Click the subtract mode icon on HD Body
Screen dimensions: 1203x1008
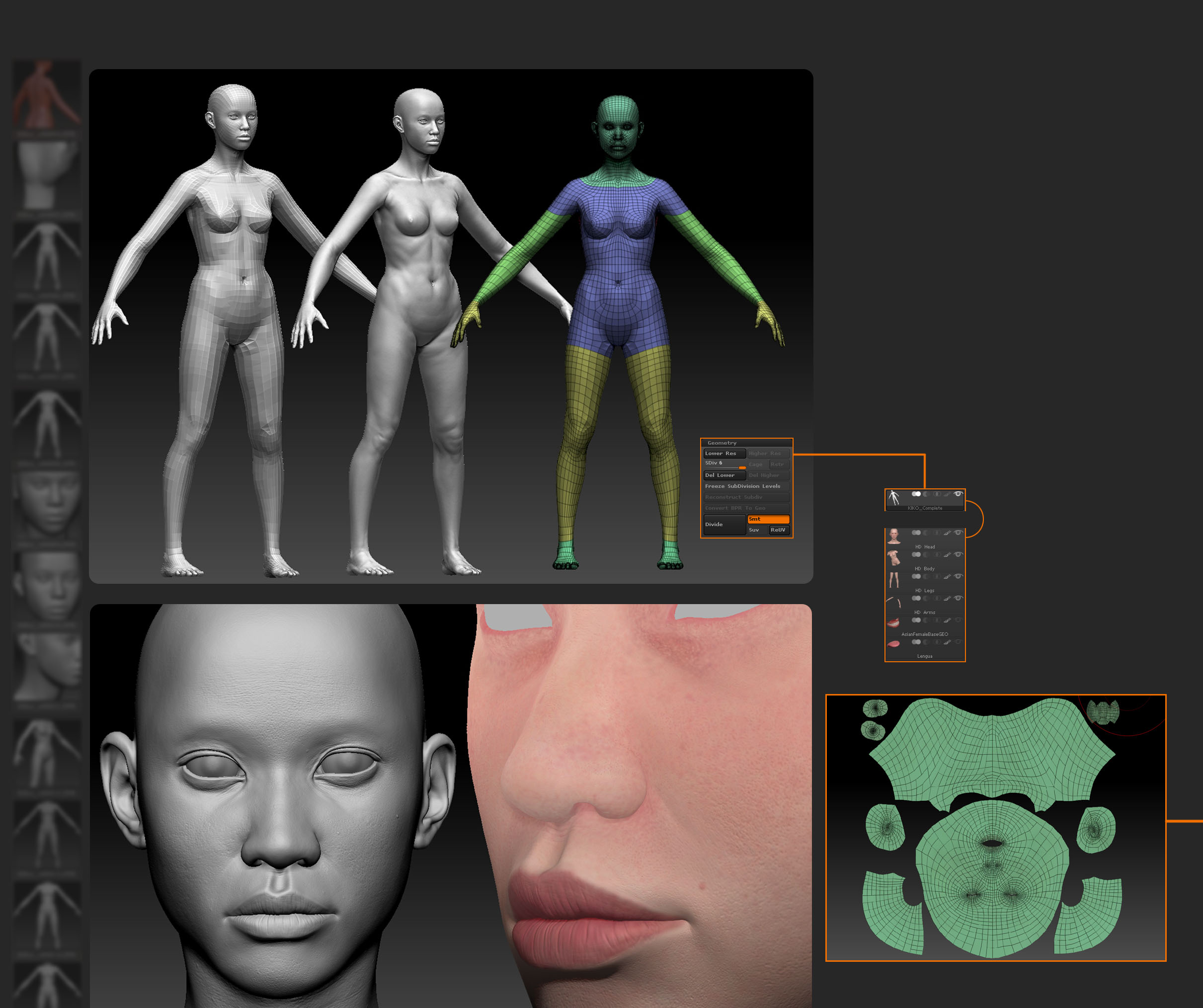coord(926,555)
